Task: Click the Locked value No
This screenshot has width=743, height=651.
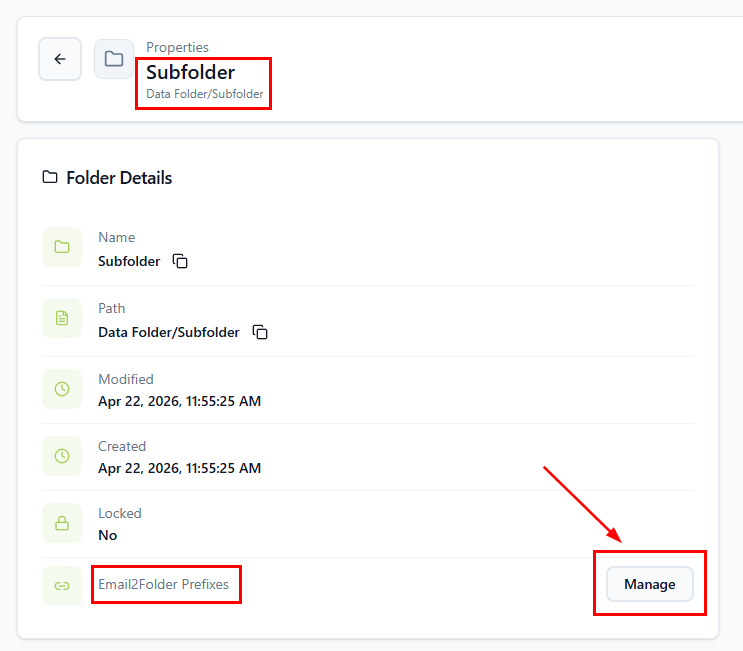Action: [107, 535]
